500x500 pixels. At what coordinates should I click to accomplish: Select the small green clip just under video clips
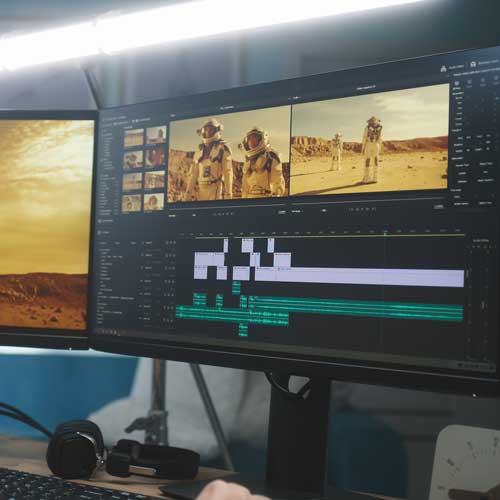point(236,287)
